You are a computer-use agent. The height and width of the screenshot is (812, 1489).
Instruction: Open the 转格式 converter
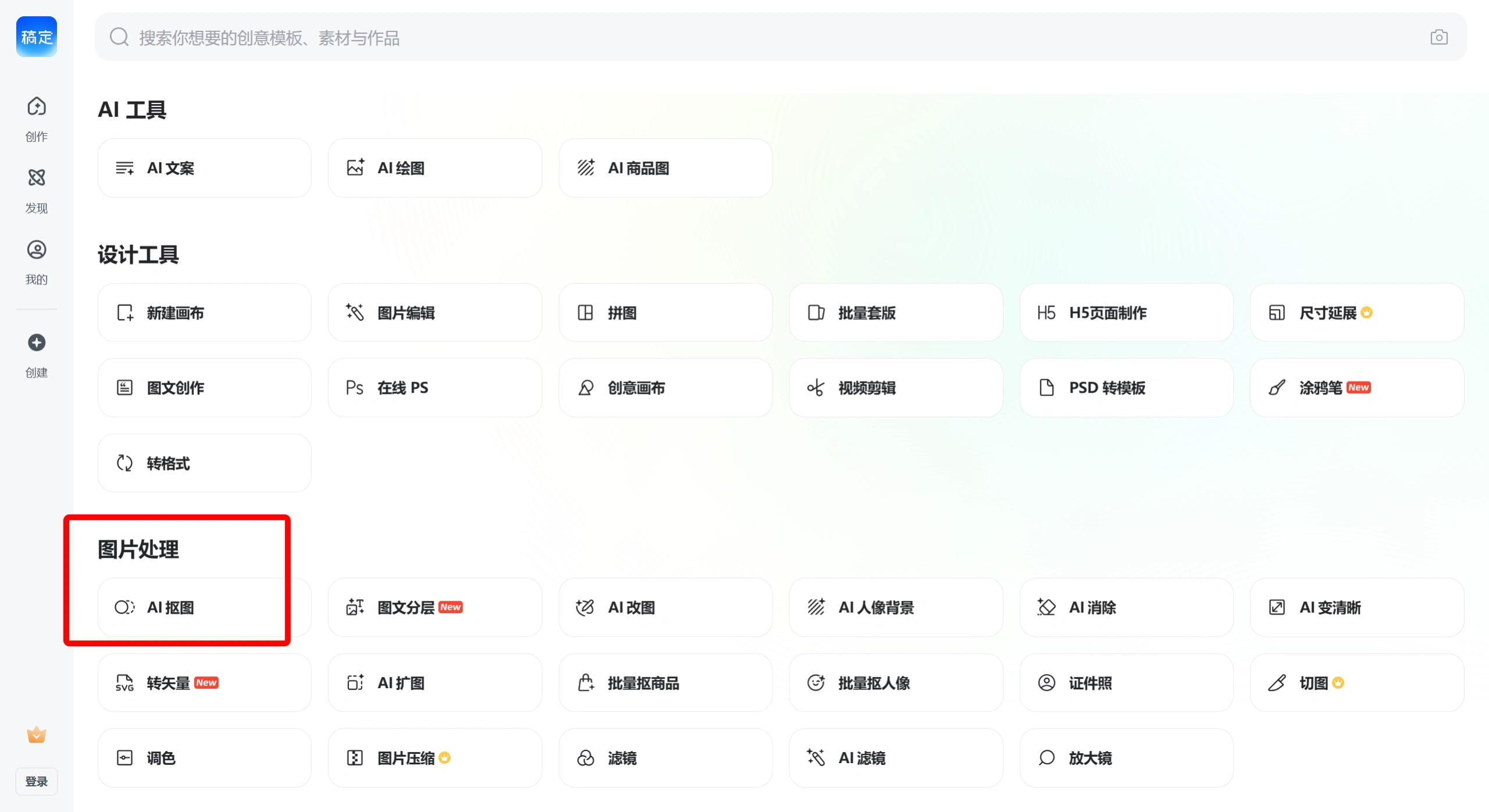[205, 464]
